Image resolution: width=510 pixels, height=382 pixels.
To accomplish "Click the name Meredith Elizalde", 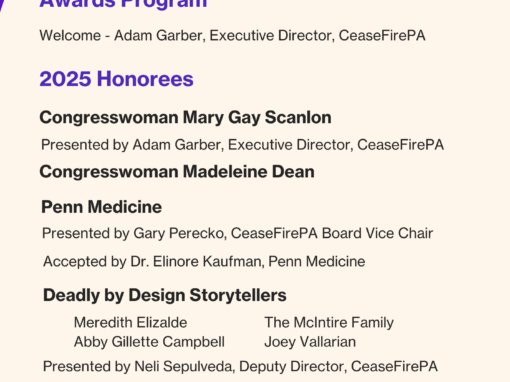I will (x=130, y=323).
